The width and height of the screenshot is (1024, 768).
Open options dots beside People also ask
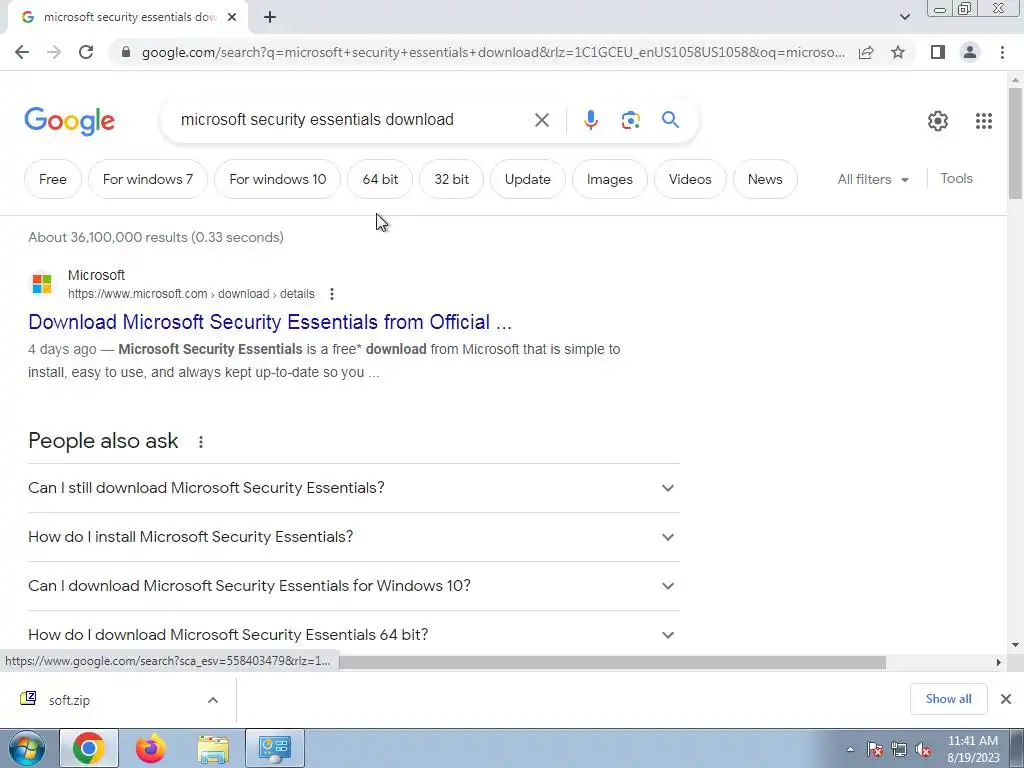(x=200, y=441)
